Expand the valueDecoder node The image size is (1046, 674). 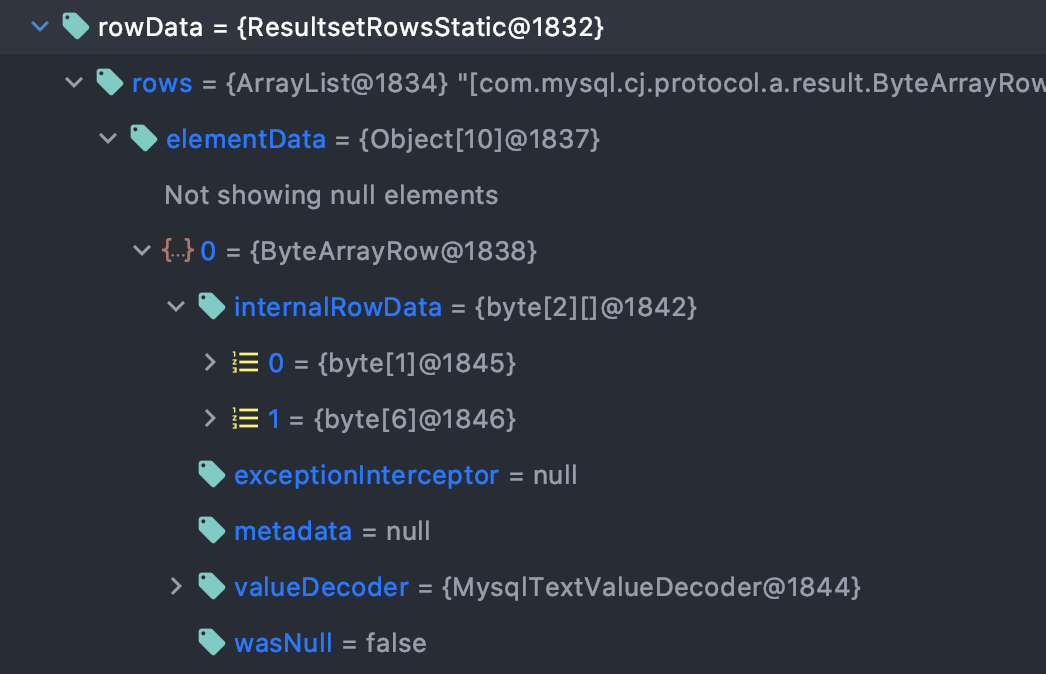pos(176,587)
